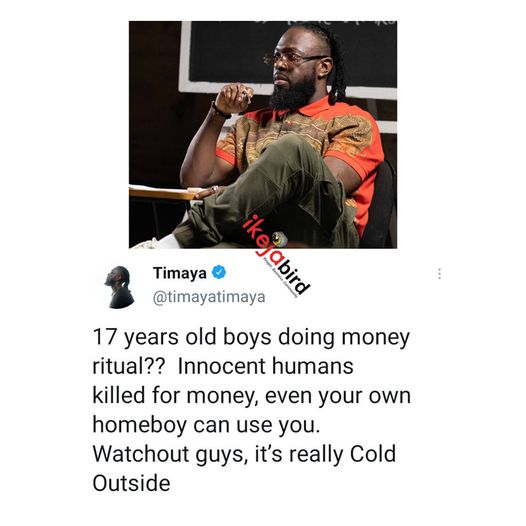526x526 pixels.
Task: Click the line 'homeboy can use you.'
Action: 206,425
